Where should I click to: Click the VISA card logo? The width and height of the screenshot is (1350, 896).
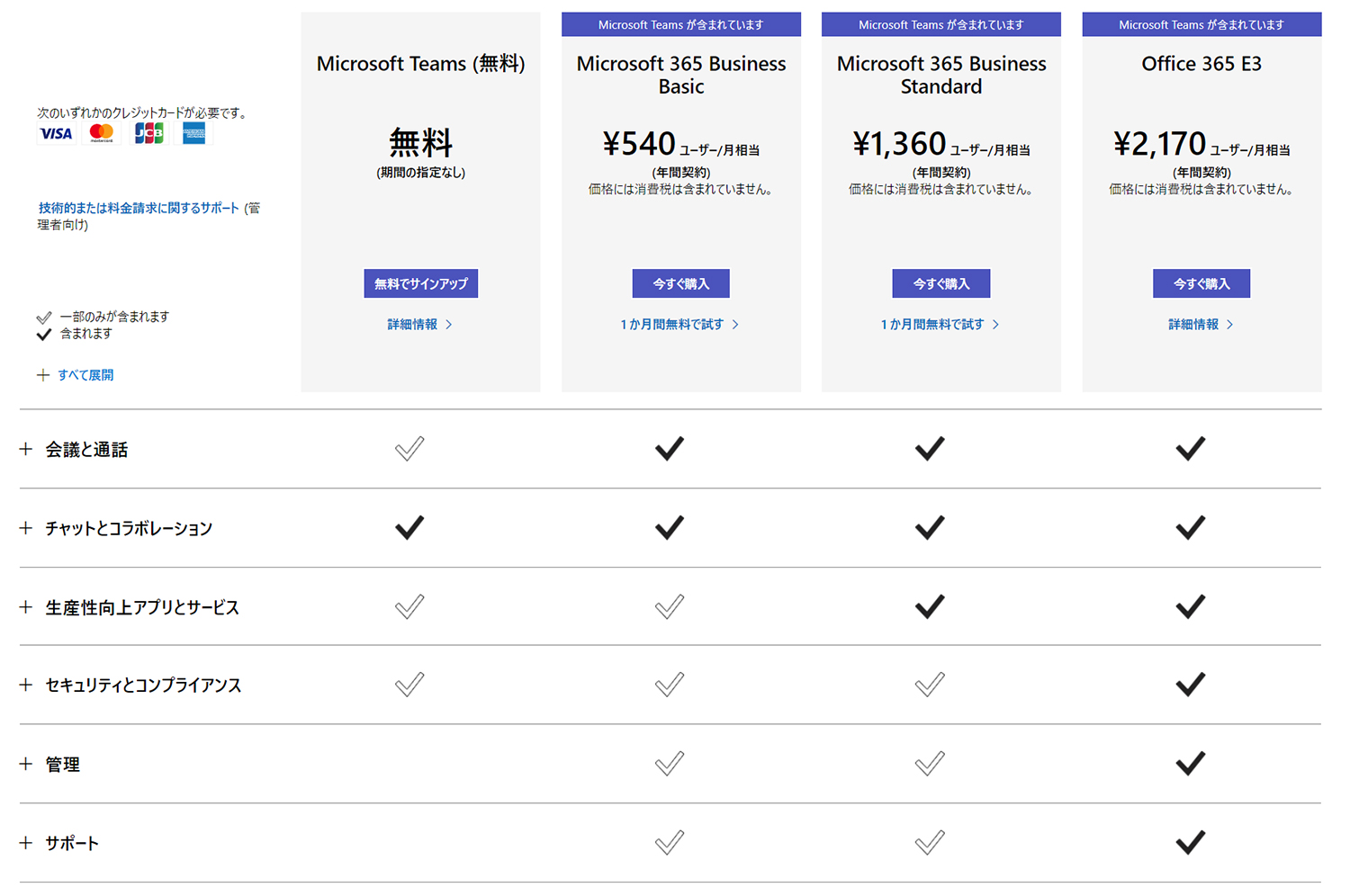pyautogui.click(x=56, y=134)
